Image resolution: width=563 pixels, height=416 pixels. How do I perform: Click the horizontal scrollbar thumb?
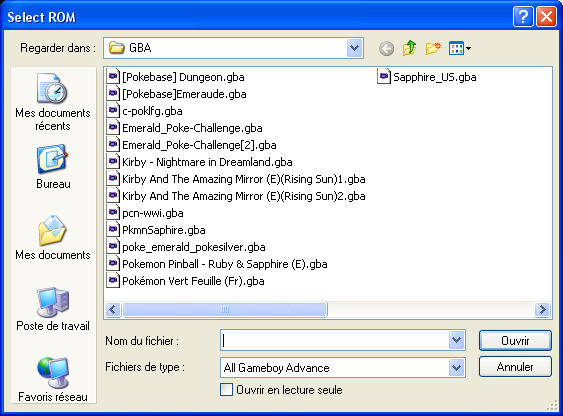225,309
